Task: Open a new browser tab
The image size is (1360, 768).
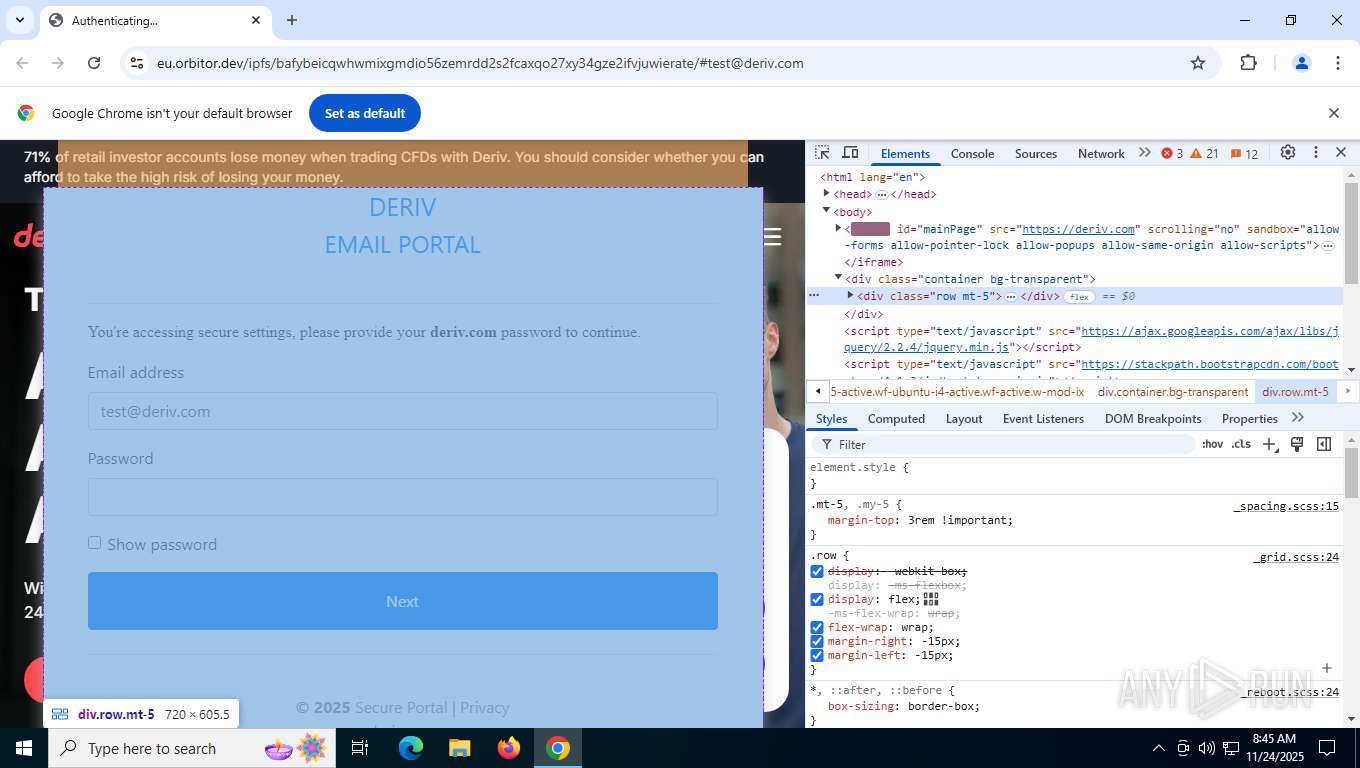Action: click(x=292, y=20)
